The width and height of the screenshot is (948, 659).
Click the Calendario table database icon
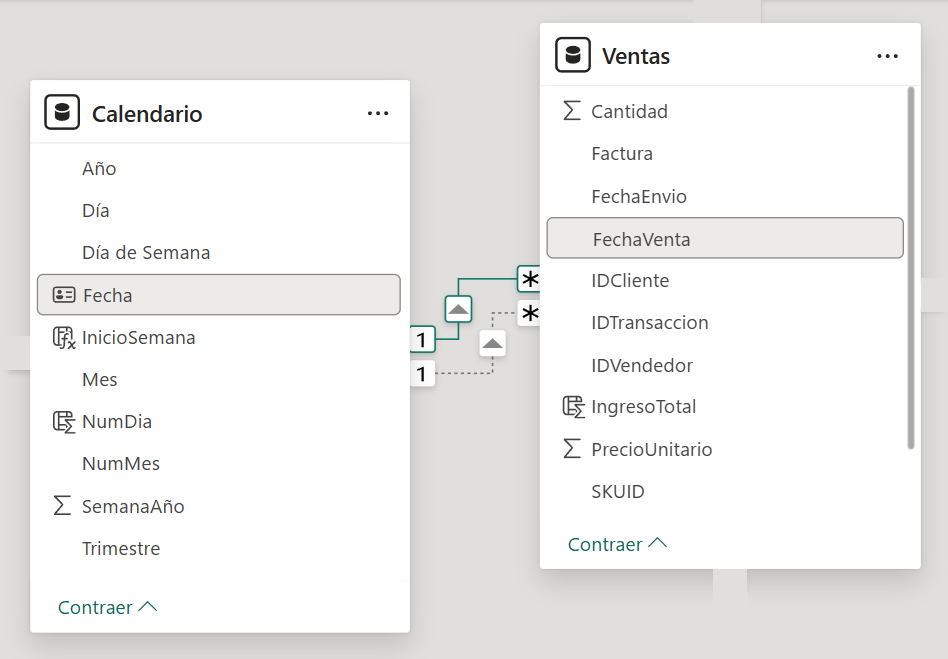61,113
